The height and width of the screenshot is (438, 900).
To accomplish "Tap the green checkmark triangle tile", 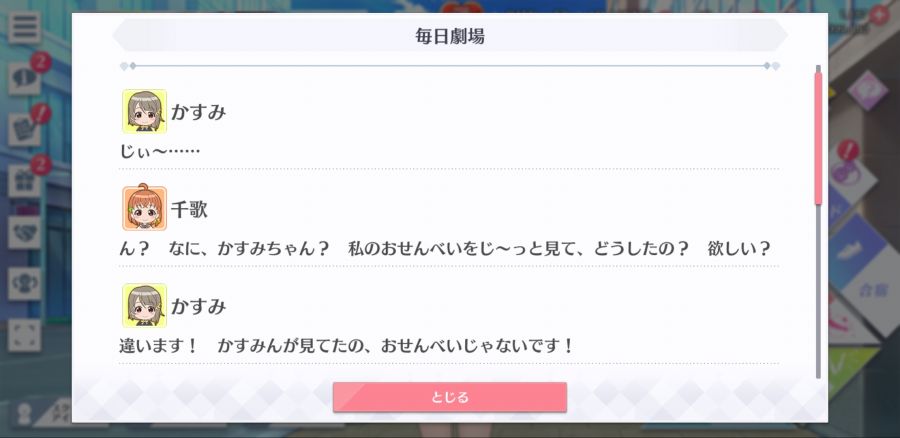I will tap(849, 367).
